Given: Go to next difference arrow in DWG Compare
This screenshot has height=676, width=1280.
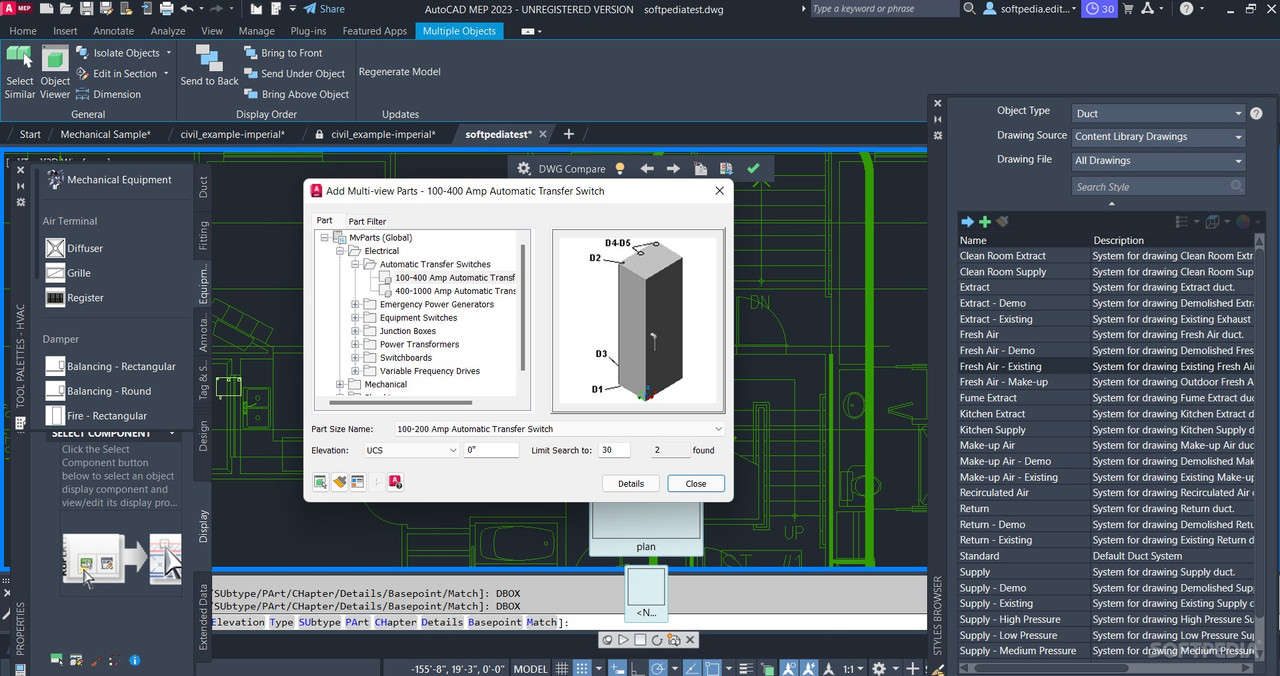Looking at the screenshot, I should [673, 169].
